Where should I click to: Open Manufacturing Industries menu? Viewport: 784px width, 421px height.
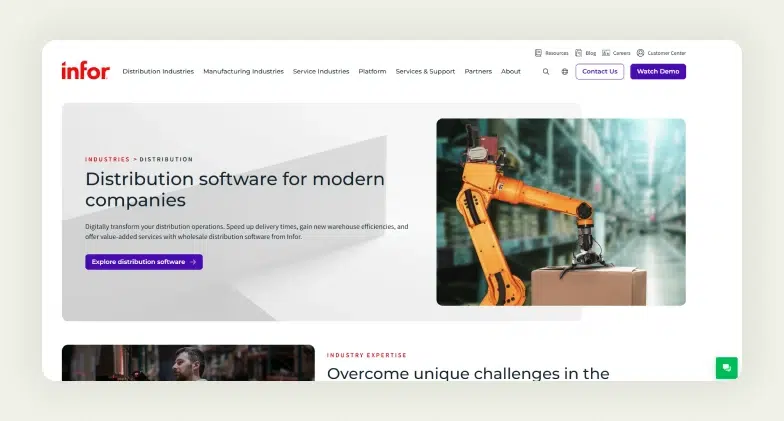pyautogui.click(x=244, y=72)
